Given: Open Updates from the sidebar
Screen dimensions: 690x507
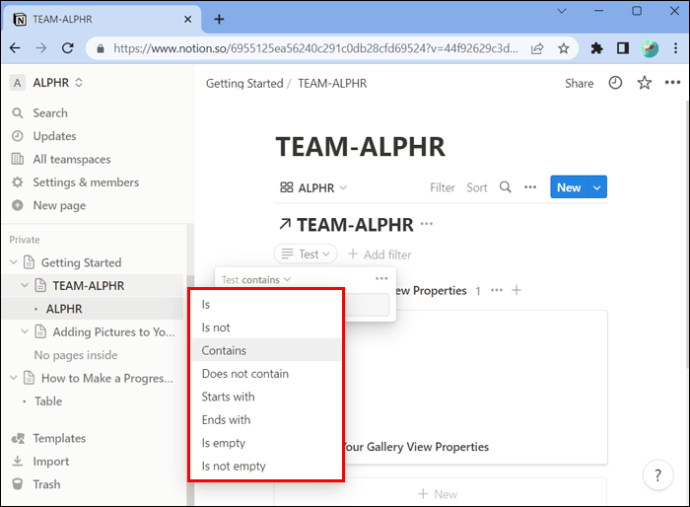Looking at the screenshot, I should click(44, 136).
